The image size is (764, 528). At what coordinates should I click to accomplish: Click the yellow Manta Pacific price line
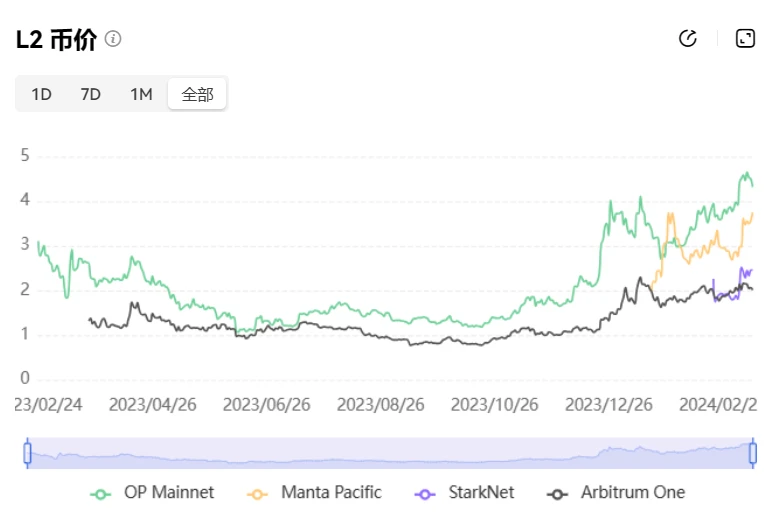click(x=700, y=248)
